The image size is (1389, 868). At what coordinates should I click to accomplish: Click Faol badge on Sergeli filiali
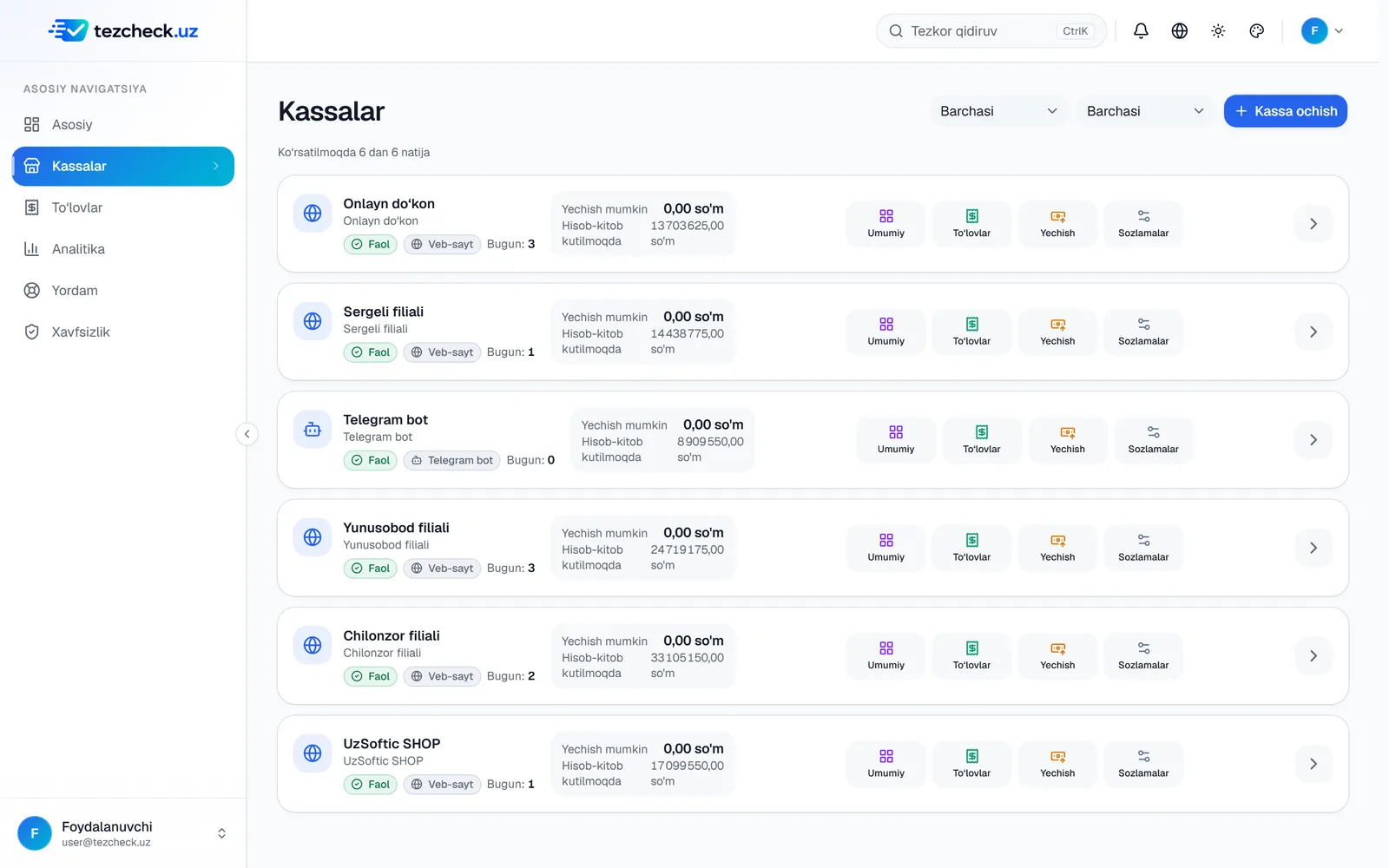click(x=371, y=352)
